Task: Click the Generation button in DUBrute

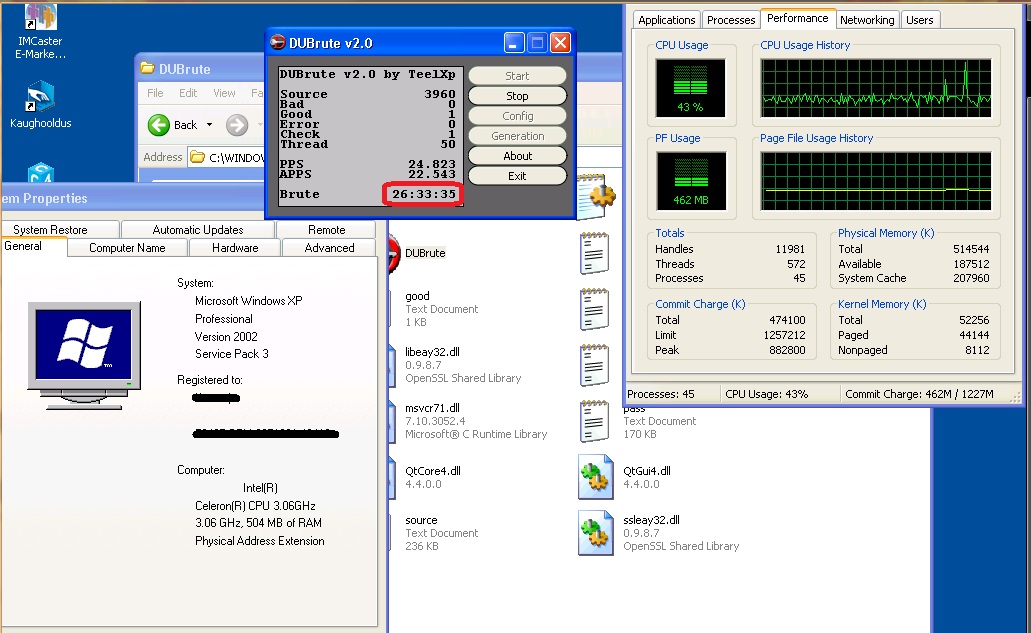Action: (x=517, y=136)
